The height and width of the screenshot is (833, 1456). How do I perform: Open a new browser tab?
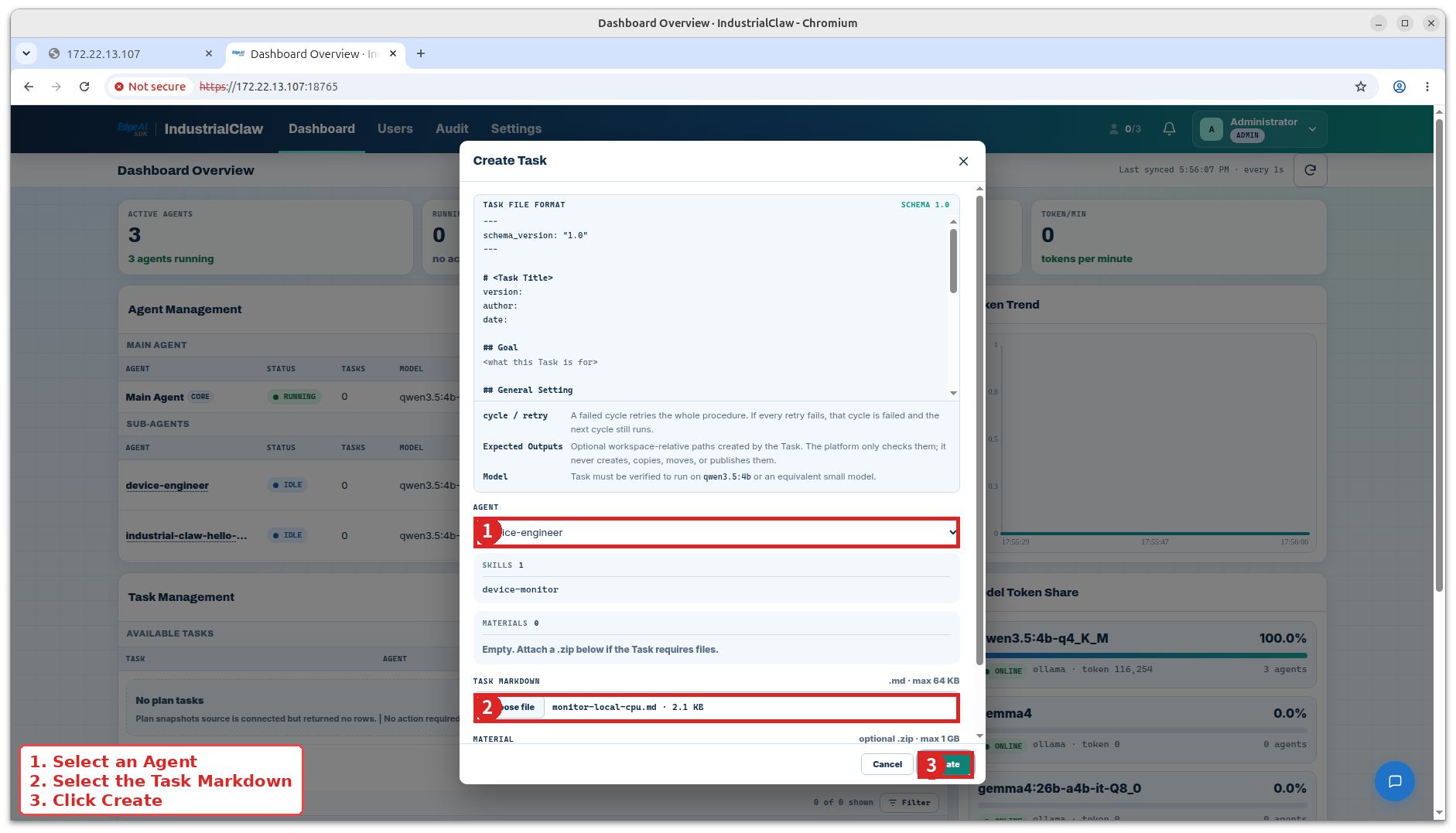point(421,53)
